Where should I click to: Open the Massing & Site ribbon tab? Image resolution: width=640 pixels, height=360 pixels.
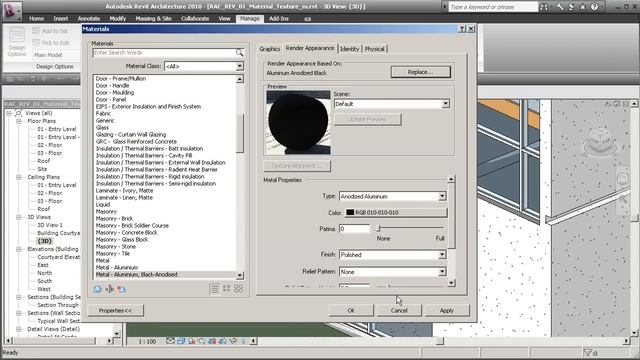pyautogui.click(x=153, y=19)
